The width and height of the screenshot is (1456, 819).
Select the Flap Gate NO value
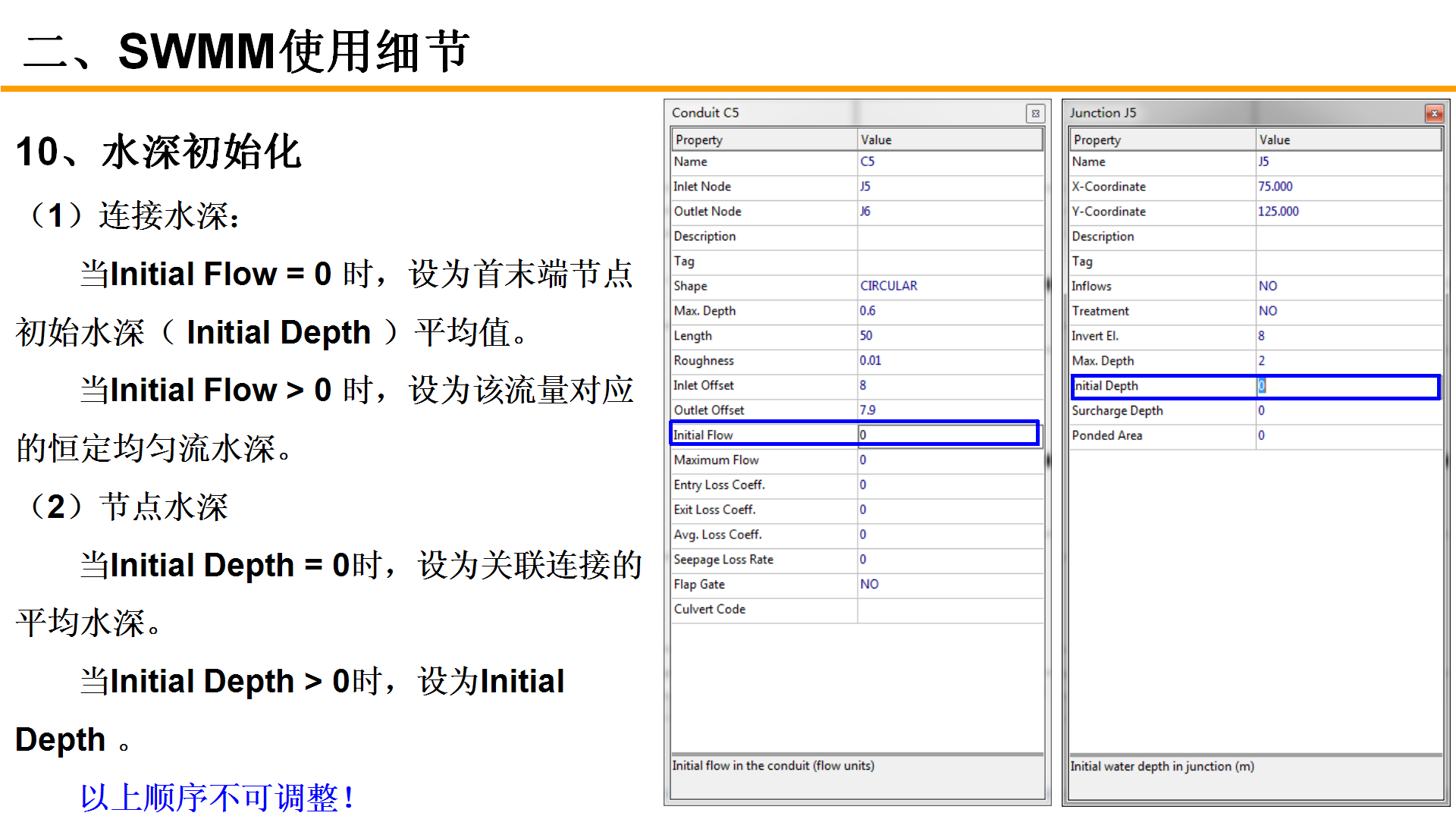click(869, 585)
